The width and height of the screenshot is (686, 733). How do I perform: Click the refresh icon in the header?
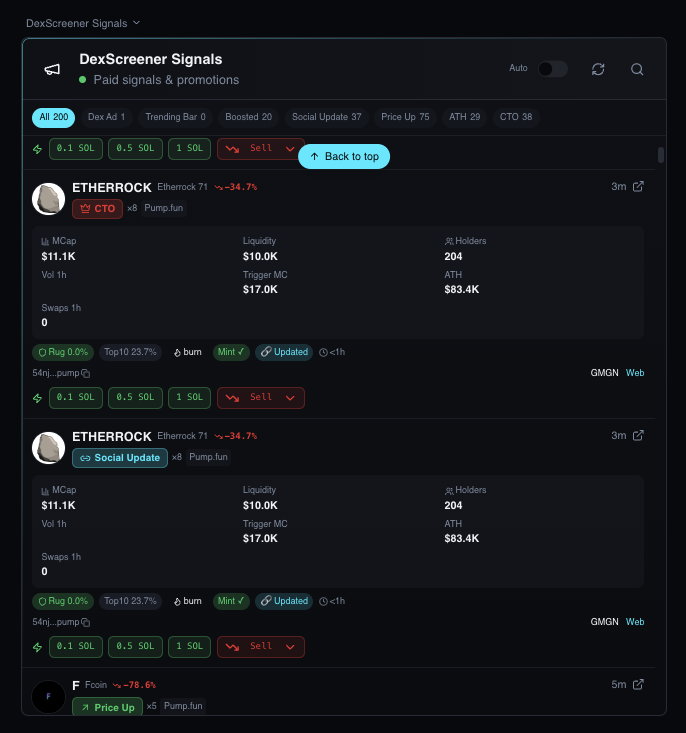point(598,69)
